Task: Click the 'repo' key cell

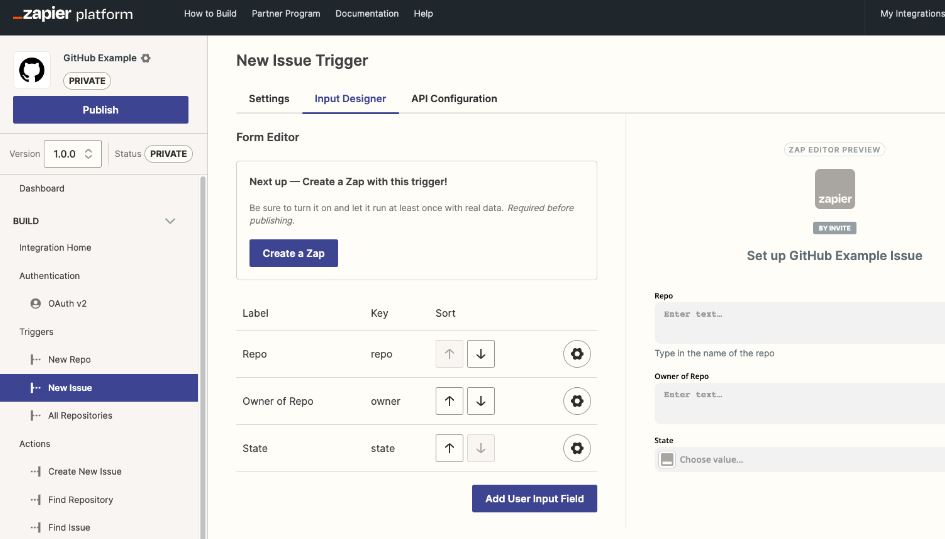Action: [x=381, y=354]
